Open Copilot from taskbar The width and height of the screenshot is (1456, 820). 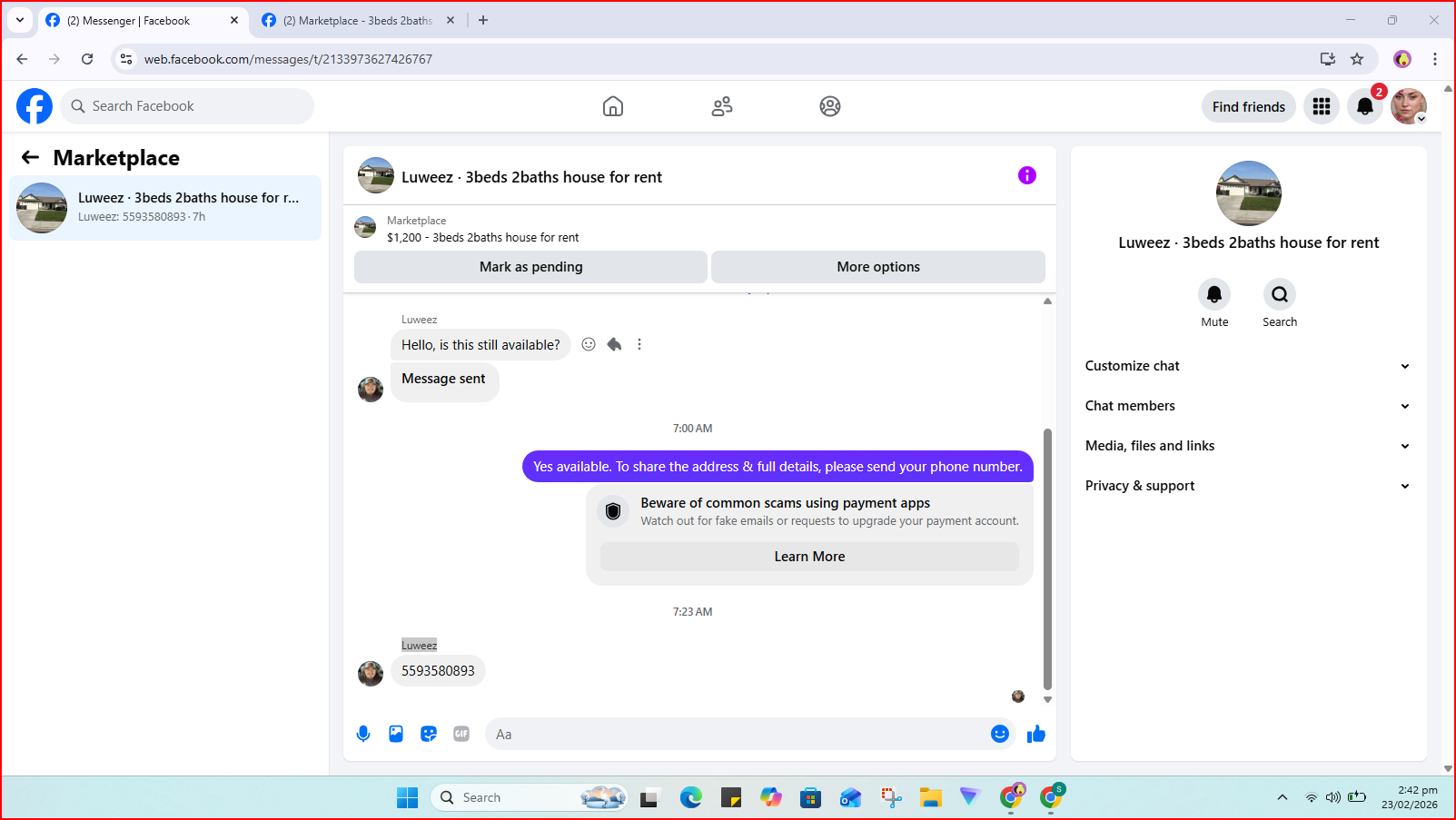coord(771,797)
